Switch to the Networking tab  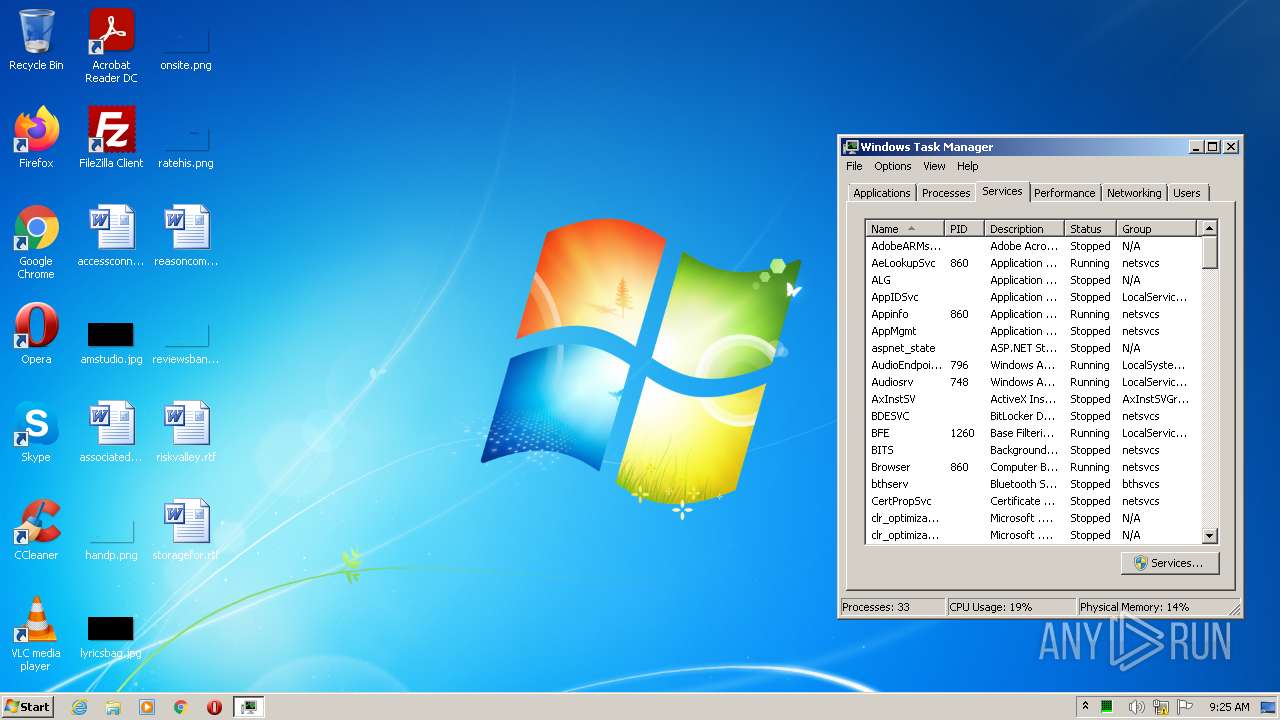(x=1134, y=193)
